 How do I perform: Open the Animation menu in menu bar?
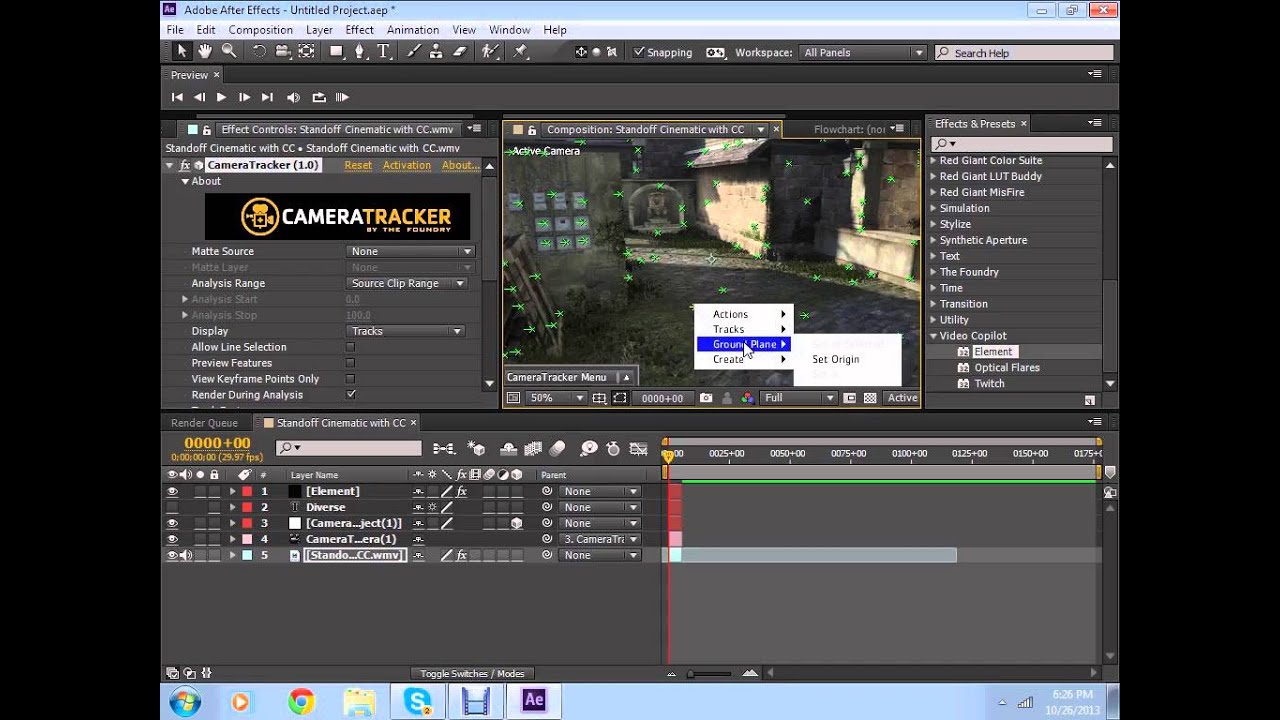pos(413,30)
